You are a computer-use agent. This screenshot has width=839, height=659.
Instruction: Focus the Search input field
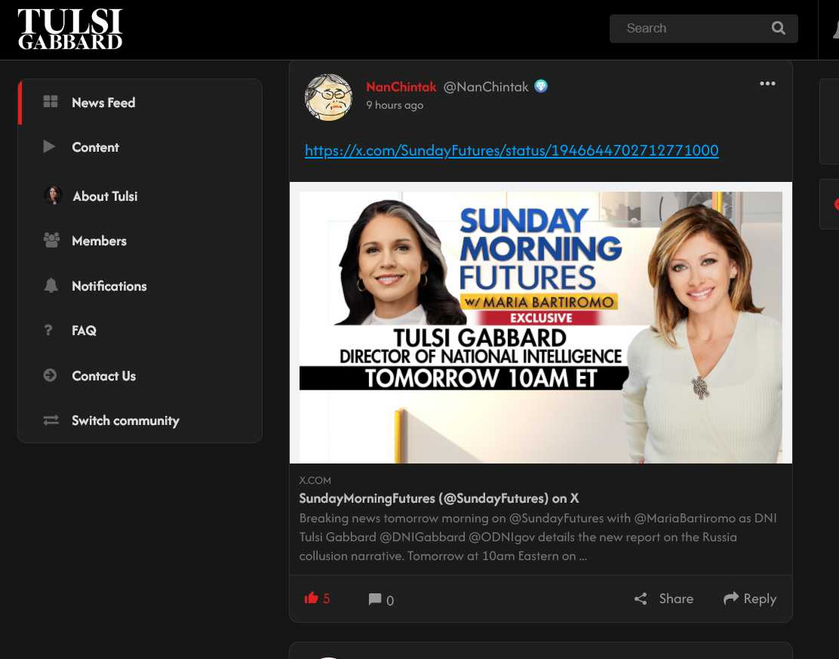(x=704, y=28)
